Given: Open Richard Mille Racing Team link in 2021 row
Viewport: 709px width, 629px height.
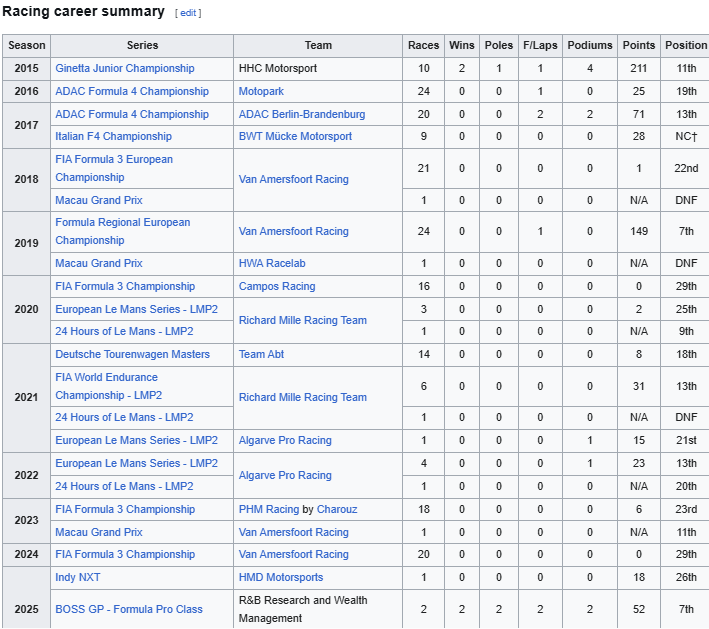Looking at the screenshot, I should [303, 397].
